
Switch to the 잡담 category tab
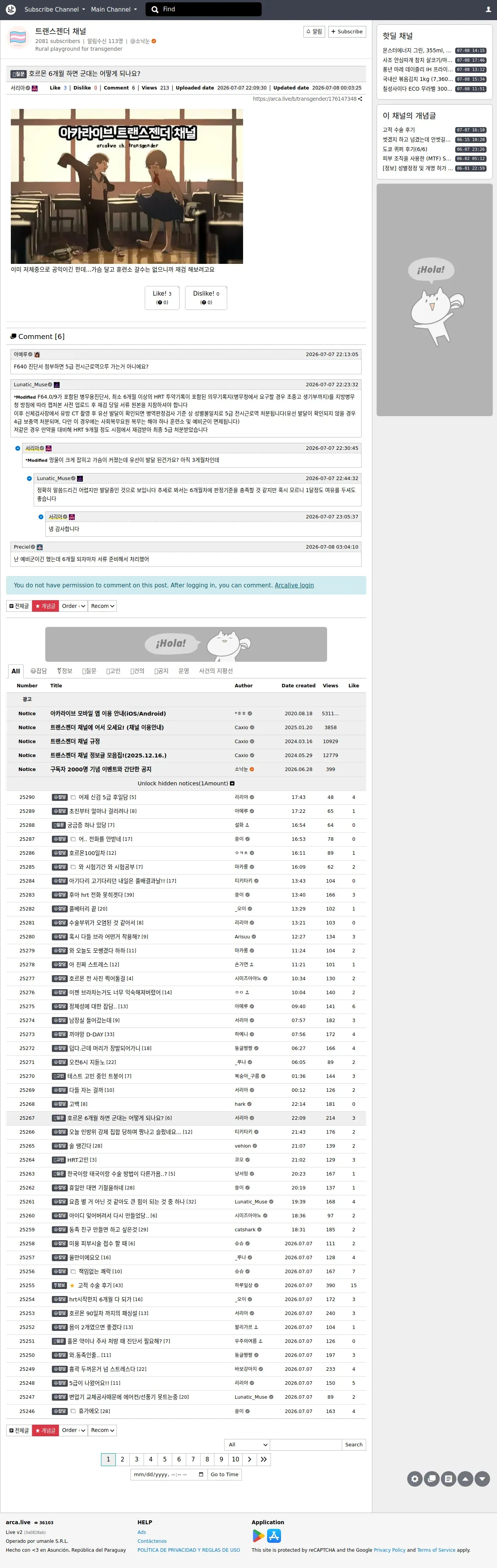[38, 671]
